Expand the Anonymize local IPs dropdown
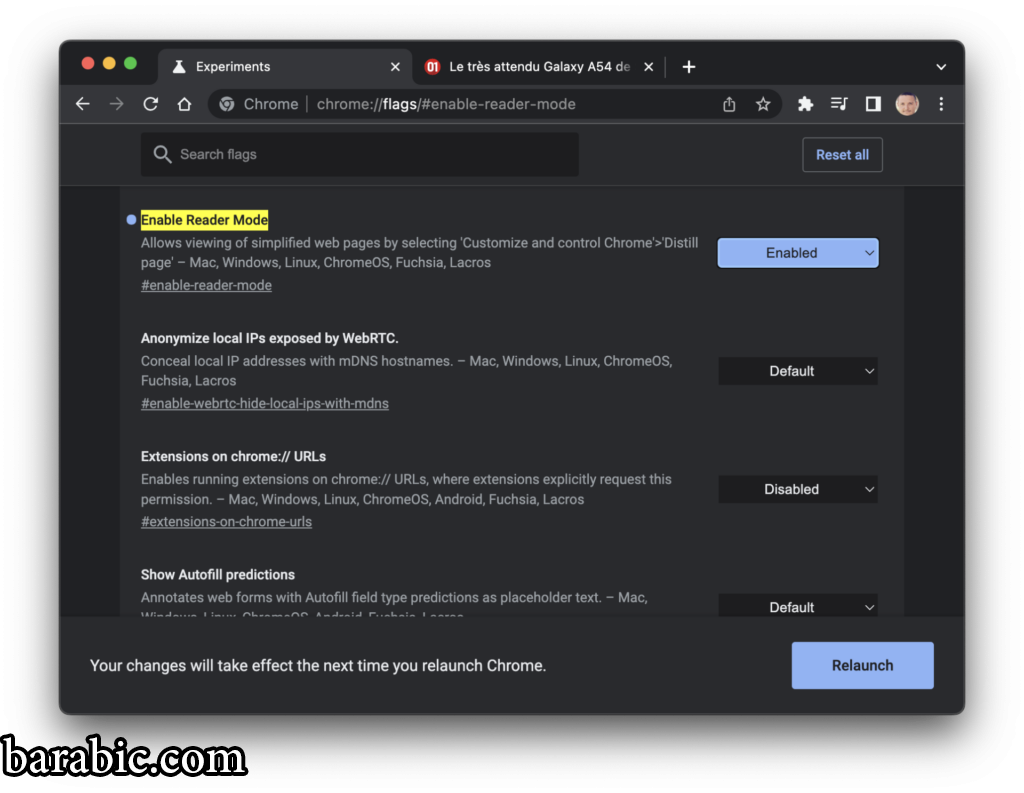This screenshot has width=1024, height=793. (x=798, y=371)
